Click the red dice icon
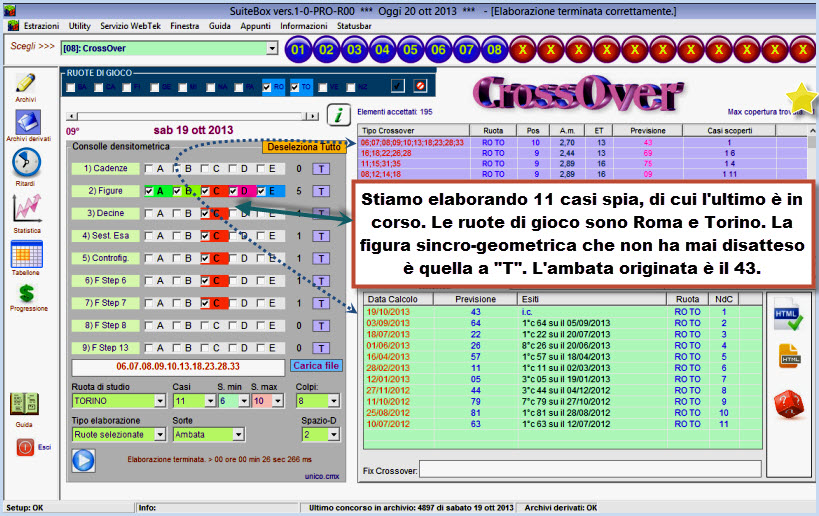This screenshot has width=819, height=516. (x=789, y=404)
